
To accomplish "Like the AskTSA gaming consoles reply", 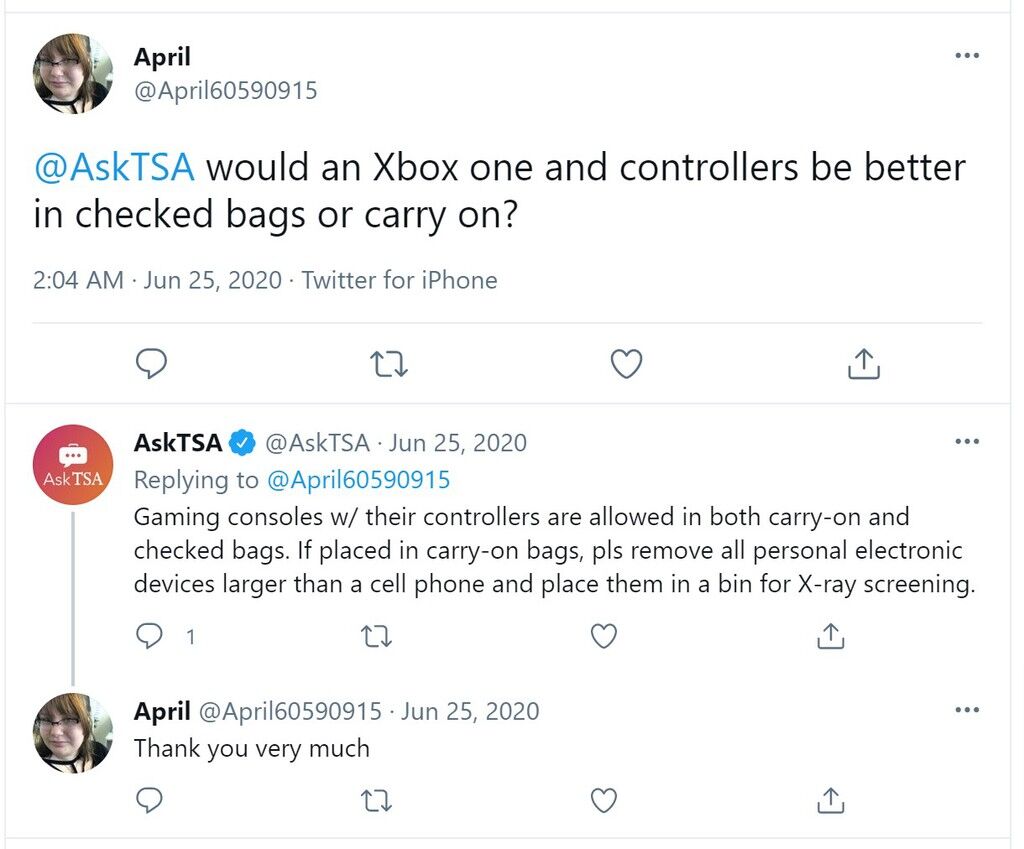I will click(603, 636).
